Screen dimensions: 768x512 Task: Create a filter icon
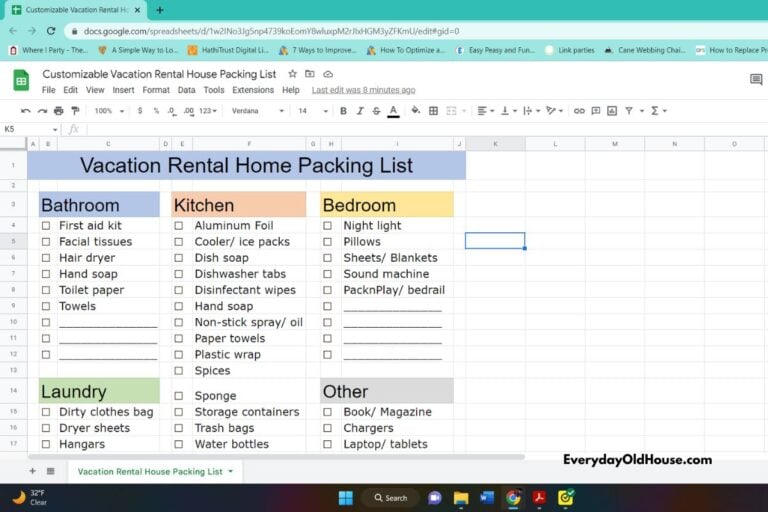(x=629, y=111)
